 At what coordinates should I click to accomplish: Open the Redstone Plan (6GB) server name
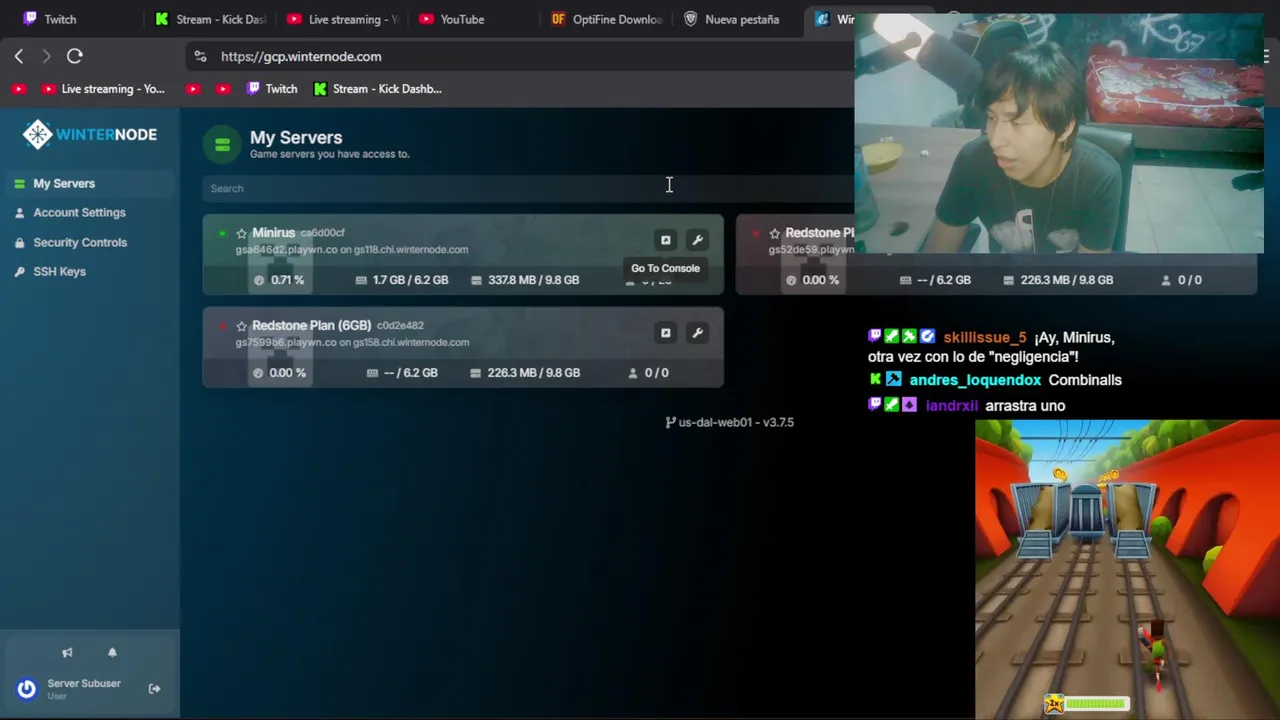point(311,326)
